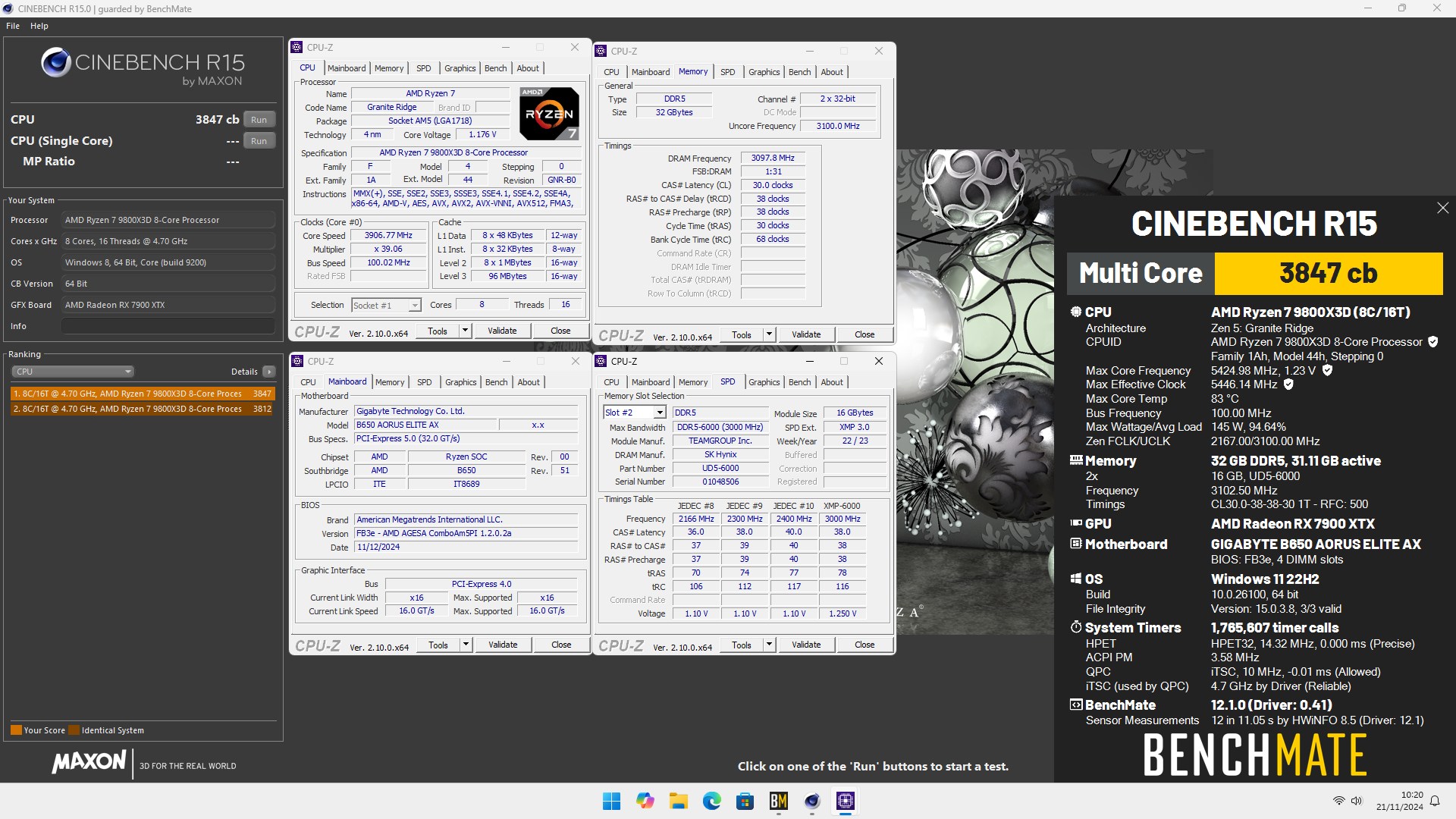
Task: Click the yellow 3847 cb score box
Action: pyautogui.click(x=1329, y=273)
